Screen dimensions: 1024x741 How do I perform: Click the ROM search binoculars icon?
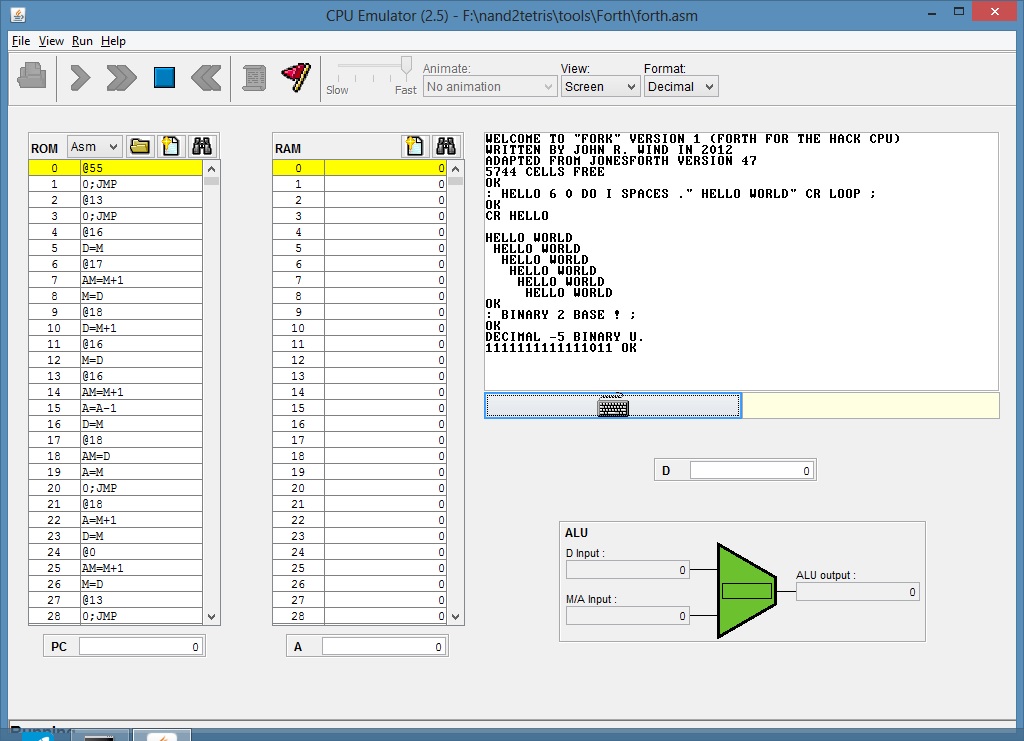coord(203,147)
